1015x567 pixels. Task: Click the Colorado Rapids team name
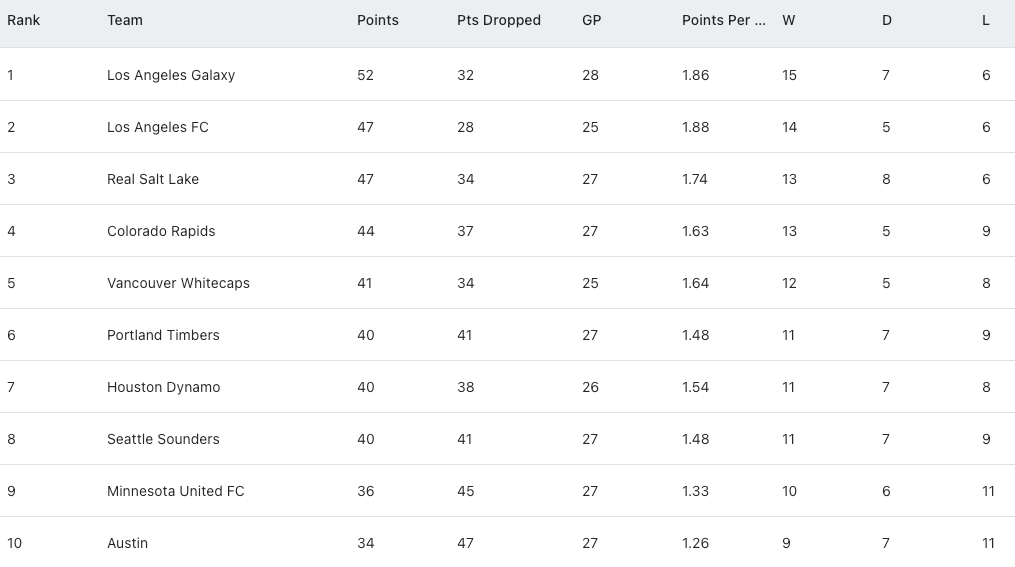click(161, 231)
